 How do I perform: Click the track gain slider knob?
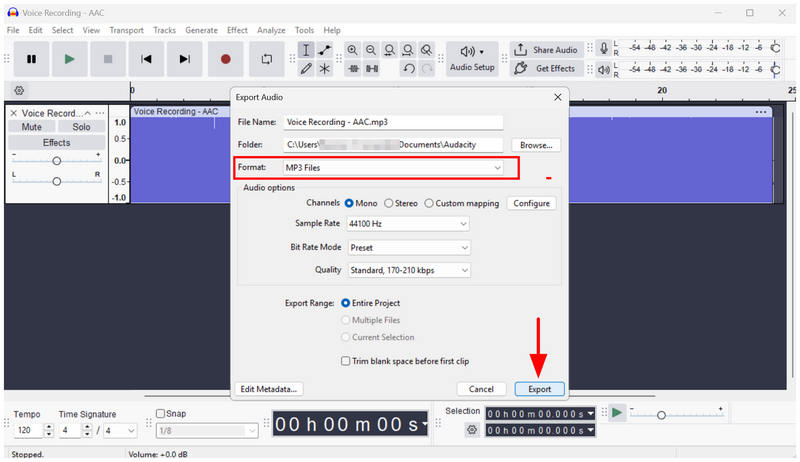pyautogui.click(x=57, y=161)
